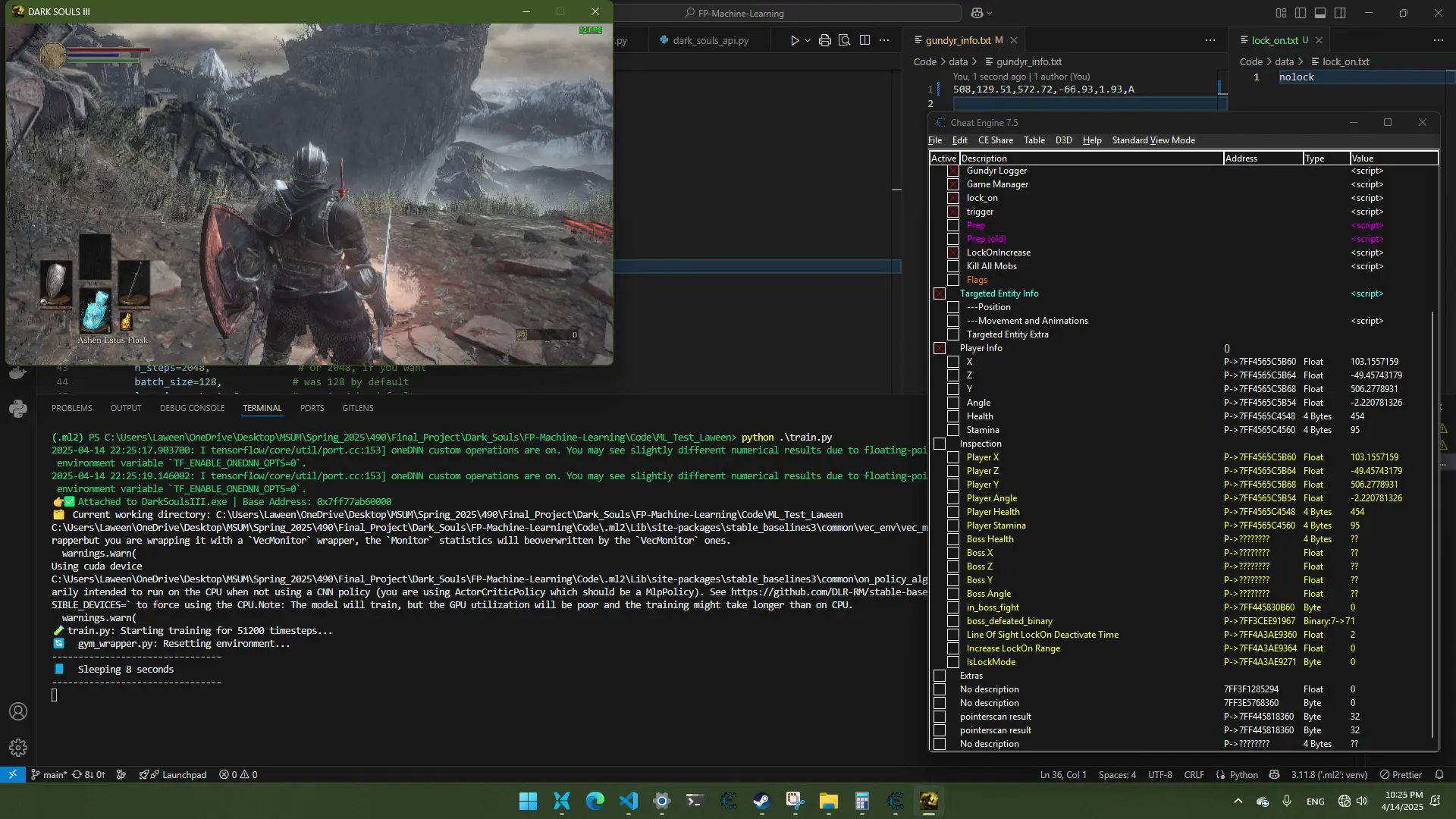Toggle the primary side bar layout icon
The height and width of the screenshot is (819, 1456).
click(1301, 13)
